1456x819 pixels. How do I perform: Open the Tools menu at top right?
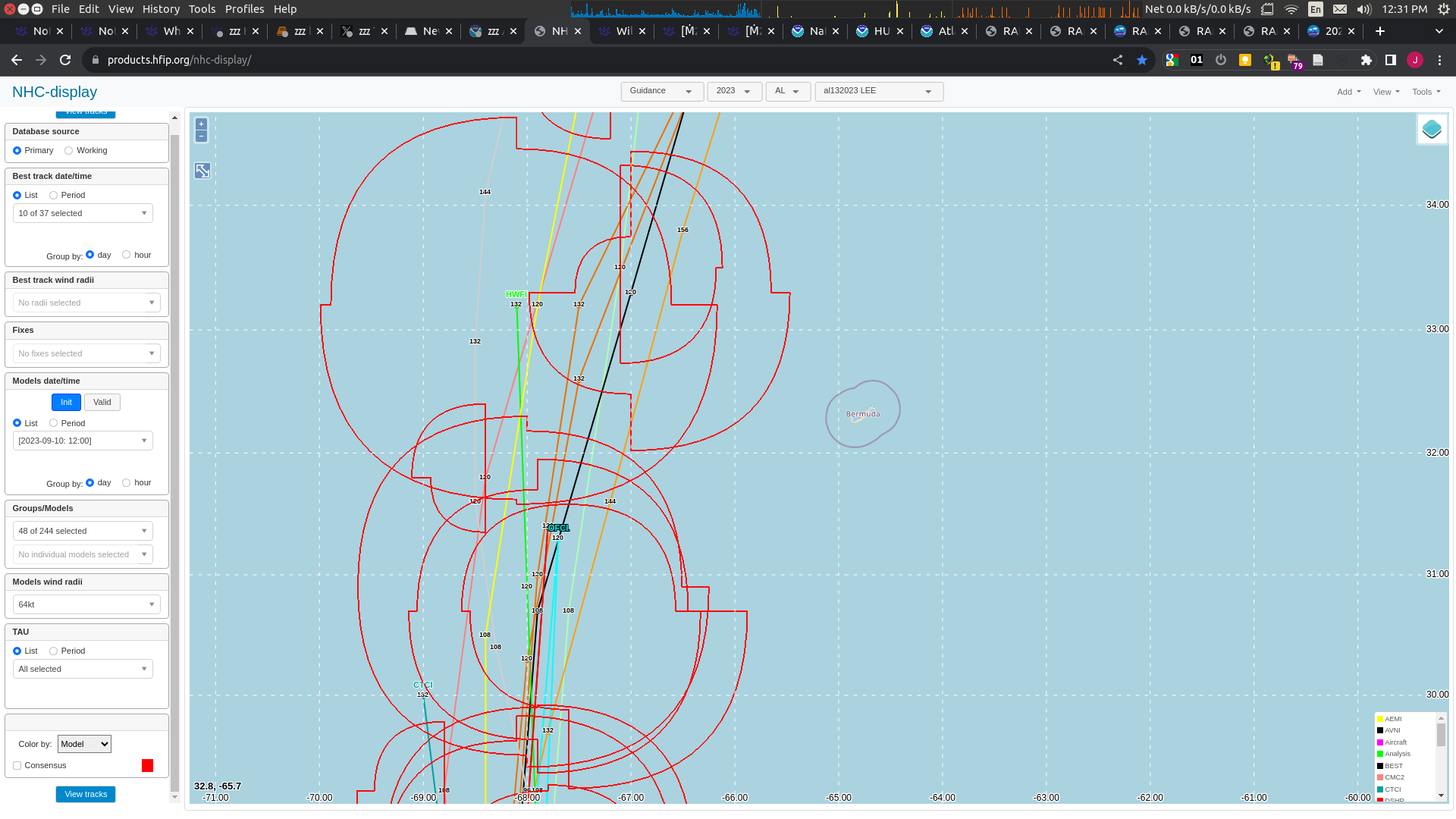click(x=1426, y=92)
